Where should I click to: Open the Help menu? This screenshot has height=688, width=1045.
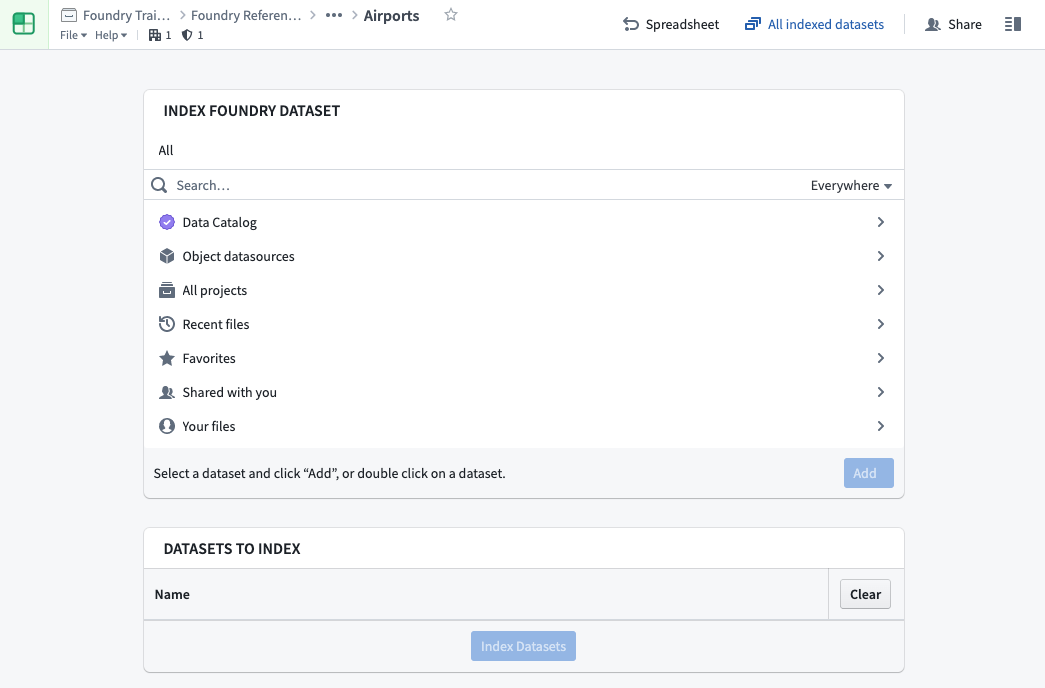(x=111, y=35)
